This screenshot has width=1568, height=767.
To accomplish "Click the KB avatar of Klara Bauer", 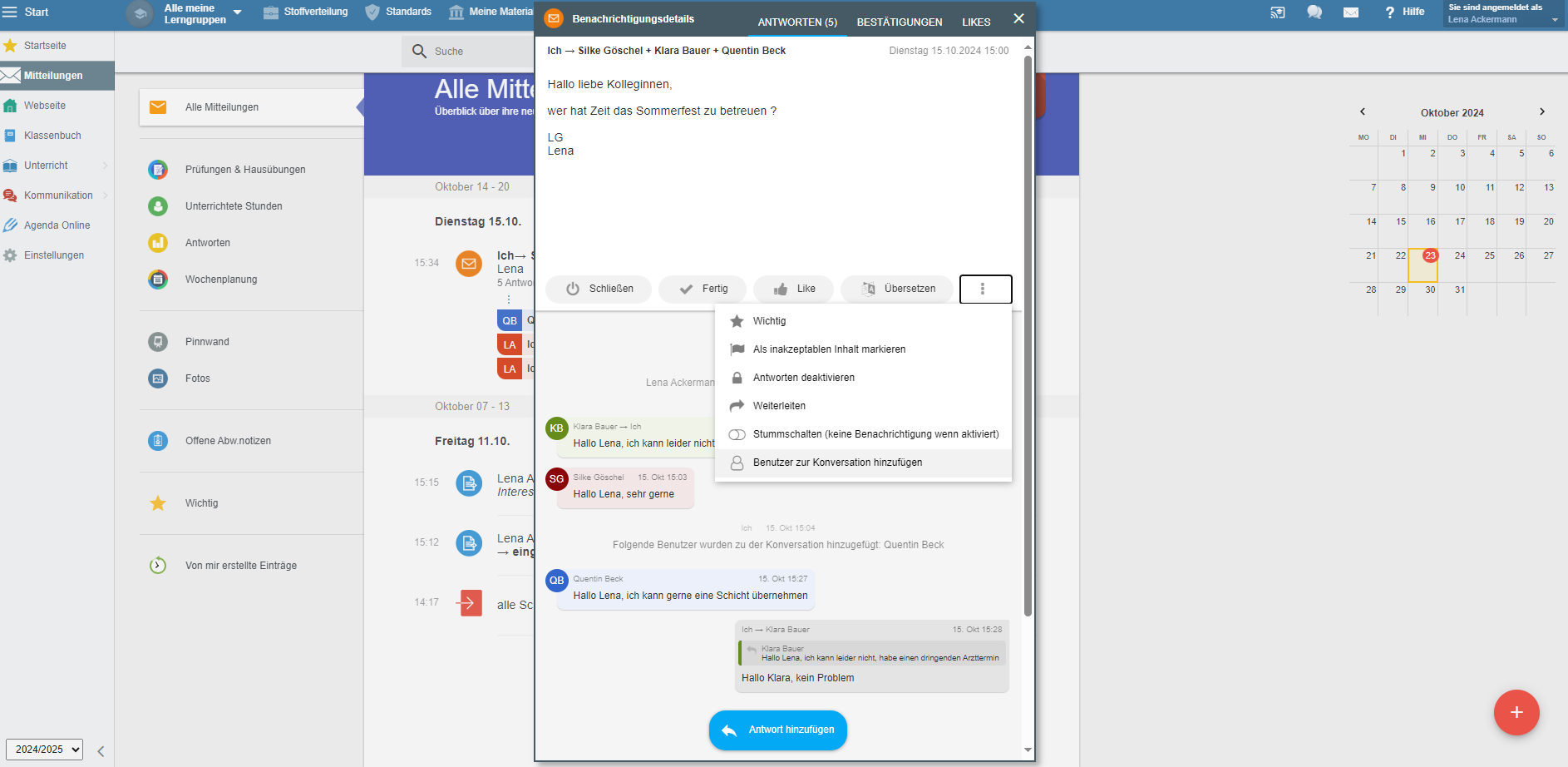I will point(557,428).
